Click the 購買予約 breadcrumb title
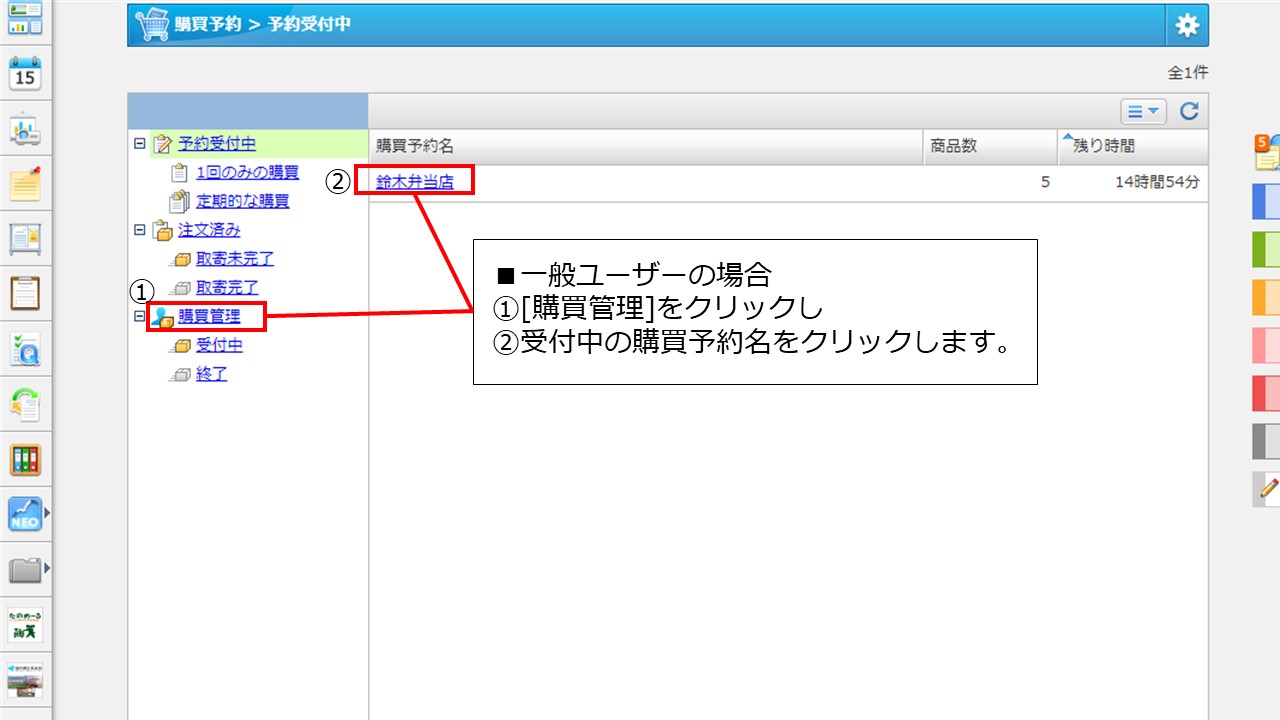1280x720 pixels. pos(207,24)
